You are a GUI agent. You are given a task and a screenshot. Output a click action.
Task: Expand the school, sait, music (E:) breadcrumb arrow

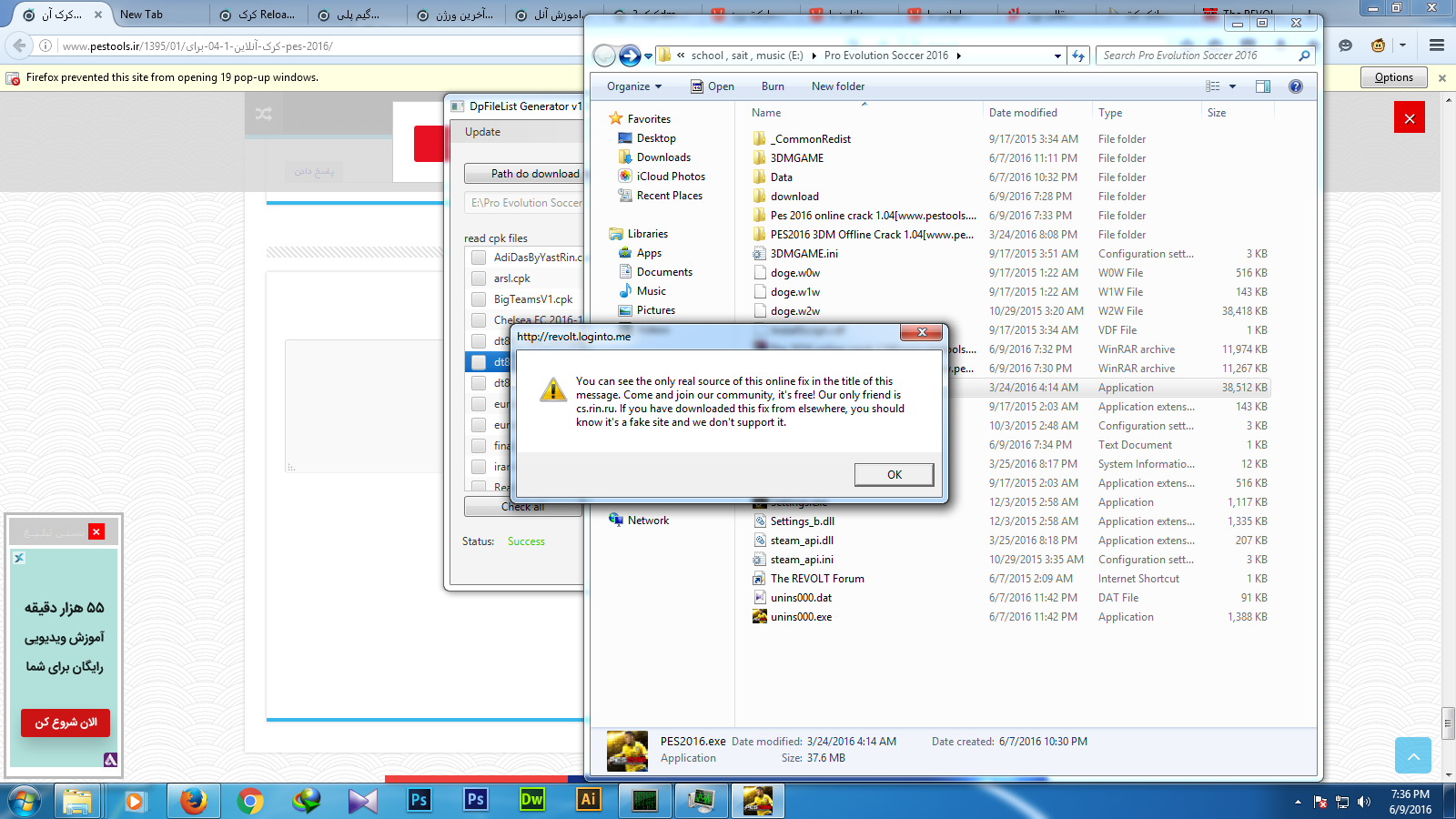tap(814, 56)
